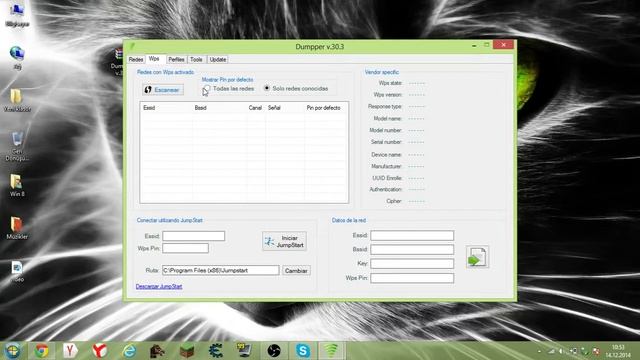This screenshot has width=640, height=360.
Task: Open the white Yandex icon in taskbar
Action: (x=70, y=351)
